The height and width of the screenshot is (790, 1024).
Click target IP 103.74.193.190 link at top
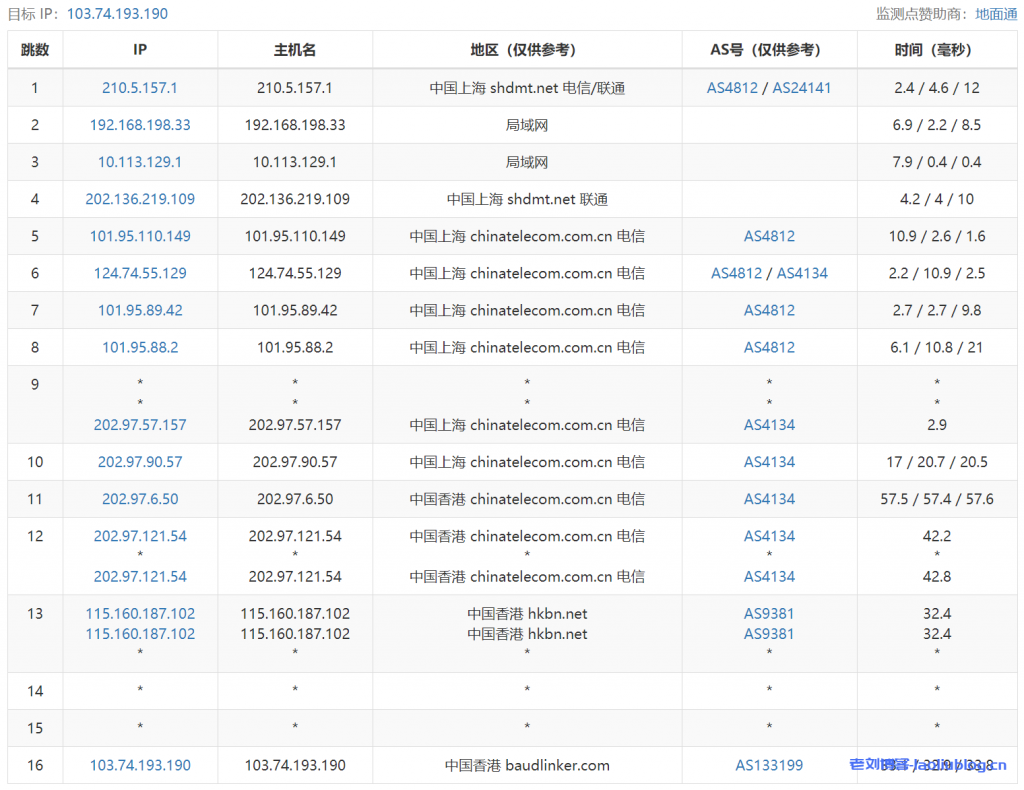point(117,14)
